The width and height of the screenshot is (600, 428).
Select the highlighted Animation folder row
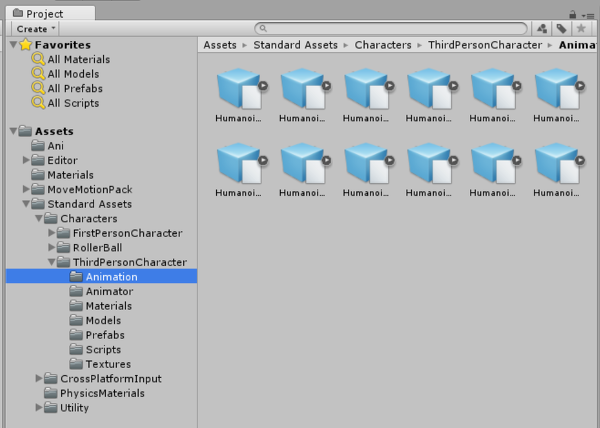click(x=101, y=277)
